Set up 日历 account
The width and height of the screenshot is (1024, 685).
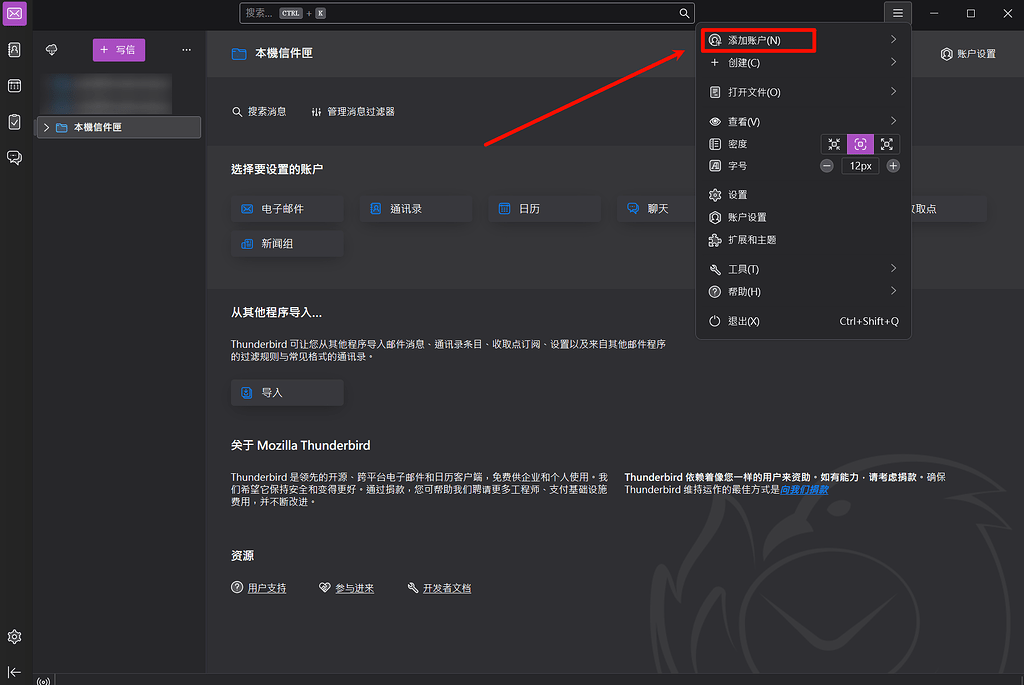click(545, 209)
